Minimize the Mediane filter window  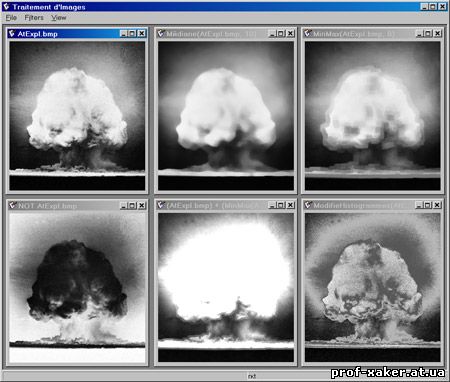[272, 33]
